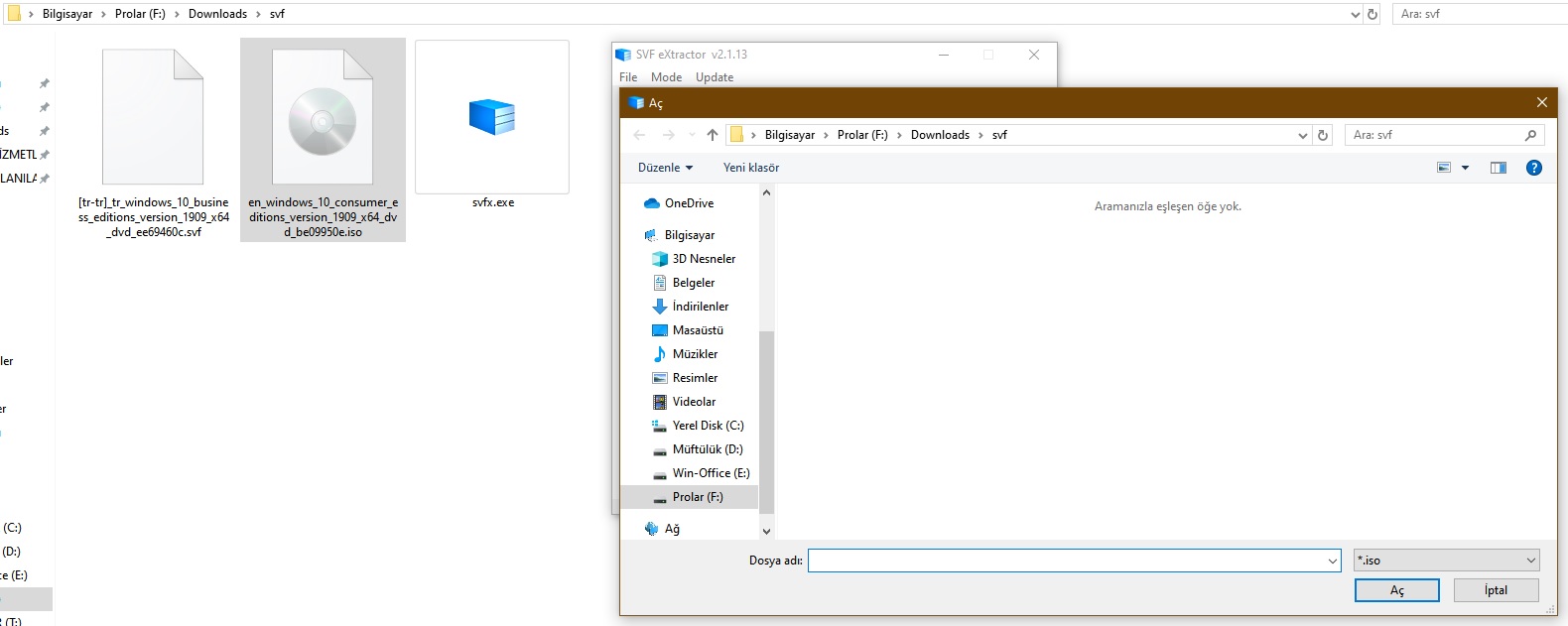Click Downloads in Explorer breadcrumb path

pos(217,14)
